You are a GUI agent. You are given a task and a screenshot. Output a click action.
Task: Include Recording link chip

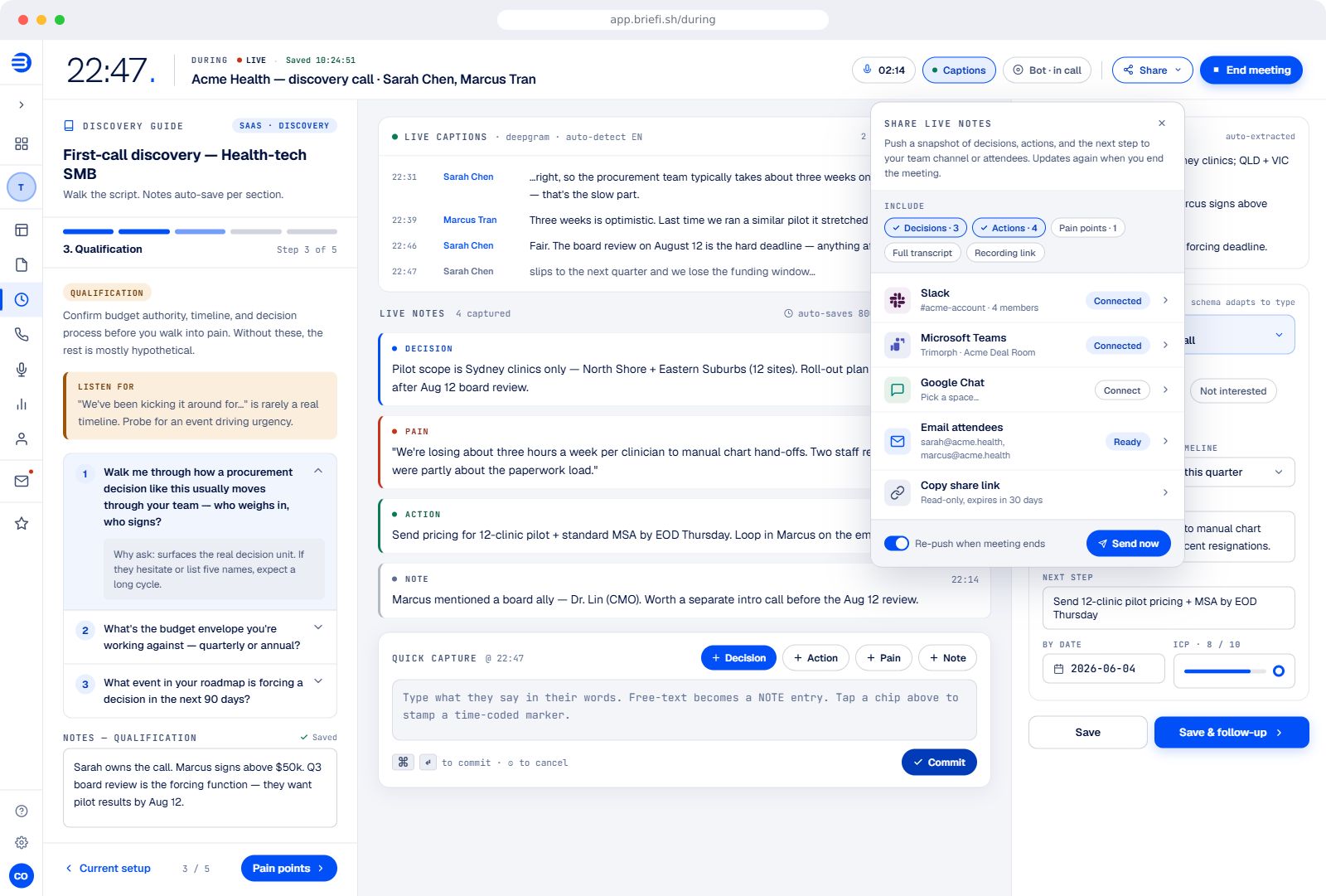(x=1005, y=253)
